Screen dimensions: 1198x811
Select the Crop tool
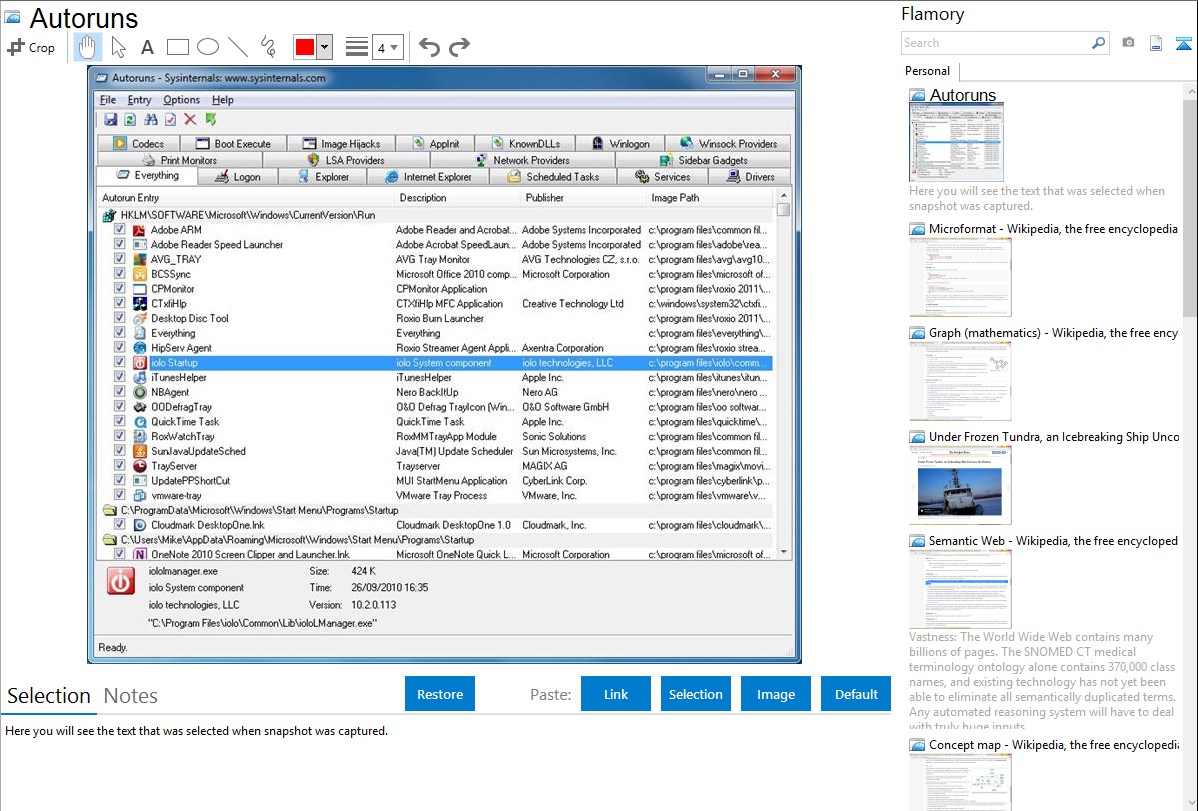coord(31,47)
